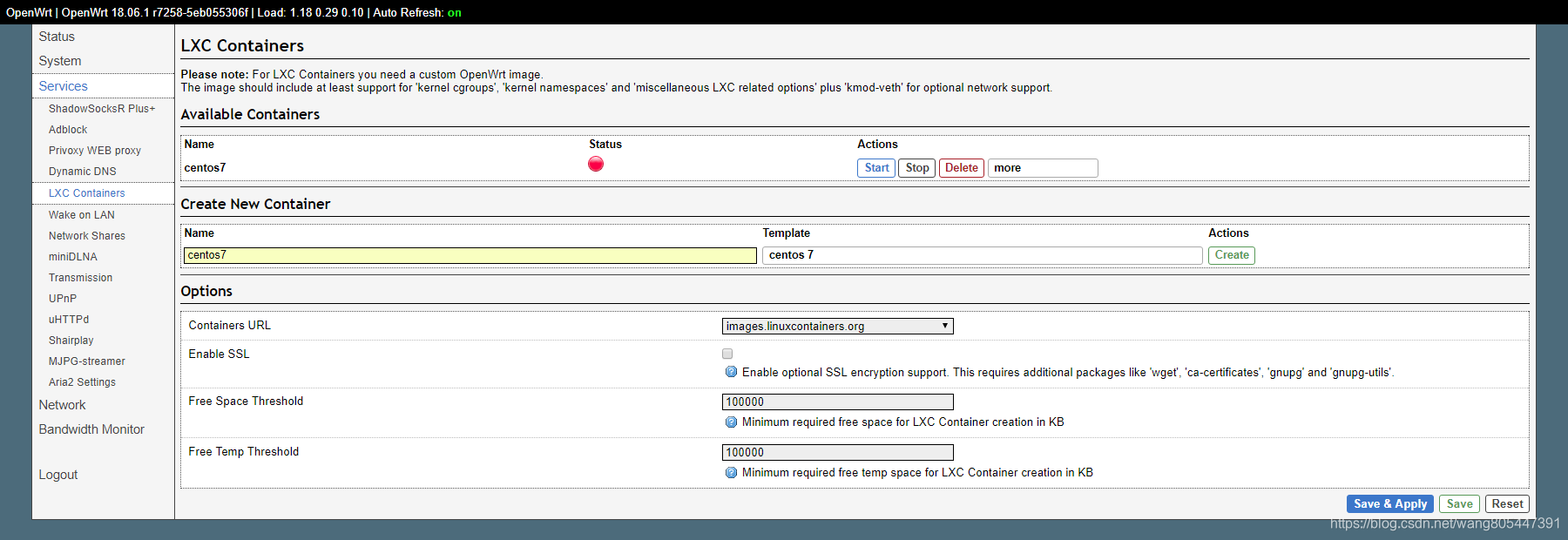Viewport: 1568px width, 540px height.
Task: Open miniDLNA settings
Action: [x=73, y=257]
